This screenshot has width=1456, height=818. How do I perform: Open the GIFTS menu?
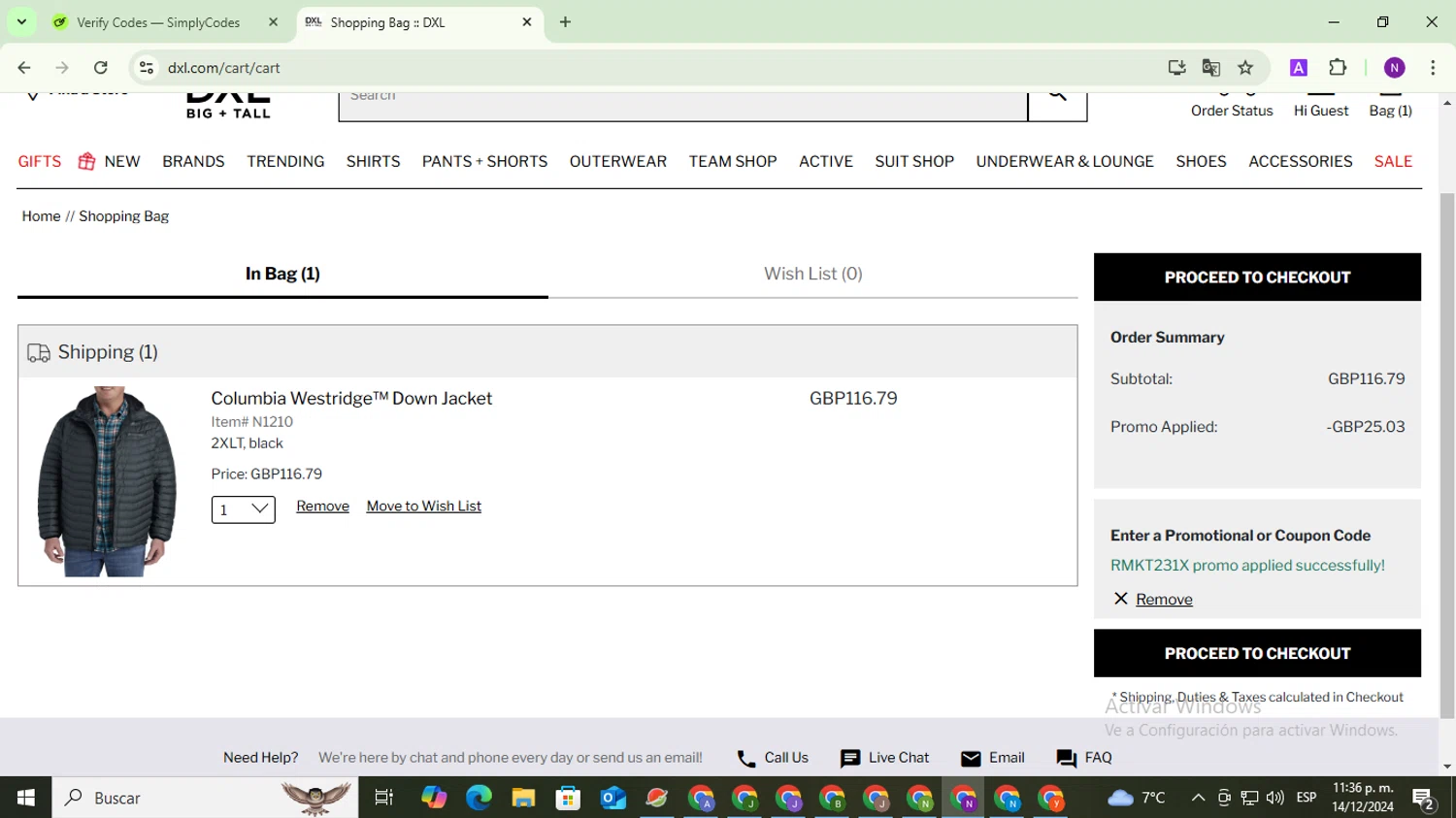tap(40, 161)
